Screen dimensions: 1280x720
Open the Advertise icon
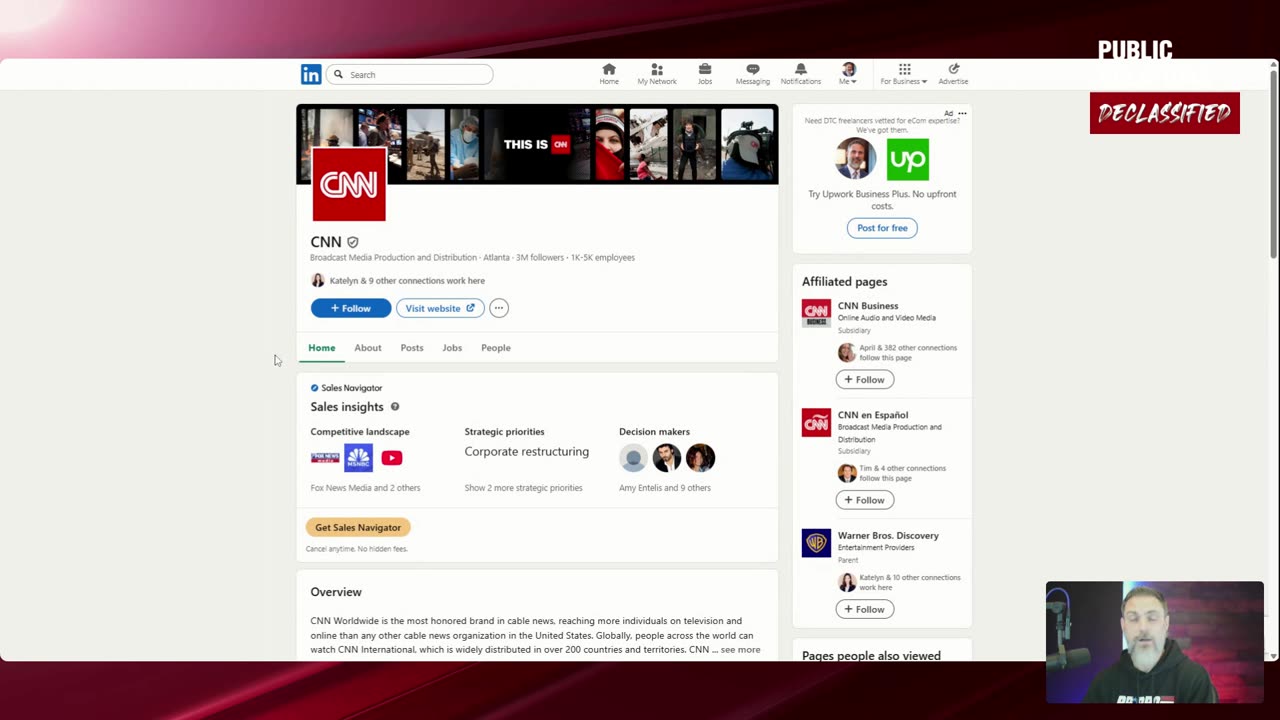point(953,74)
